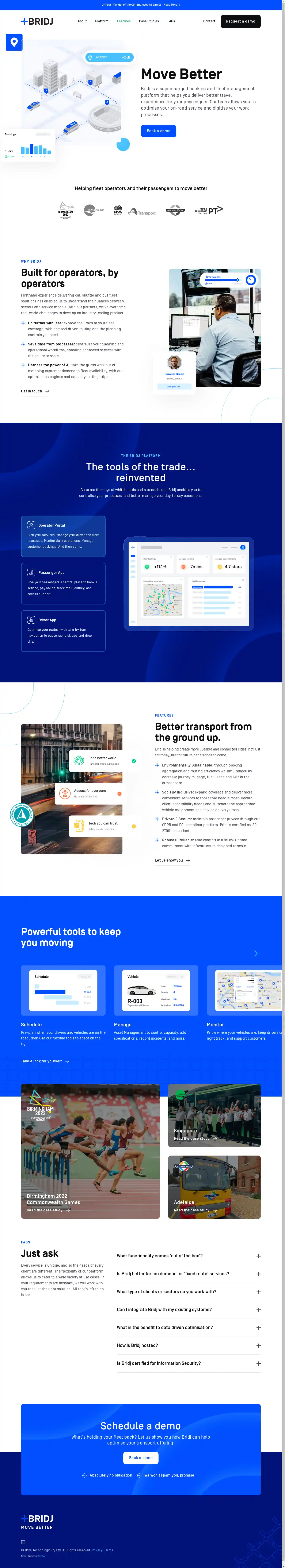
Task: Click the Request a demo button
Action: point(240,21)
